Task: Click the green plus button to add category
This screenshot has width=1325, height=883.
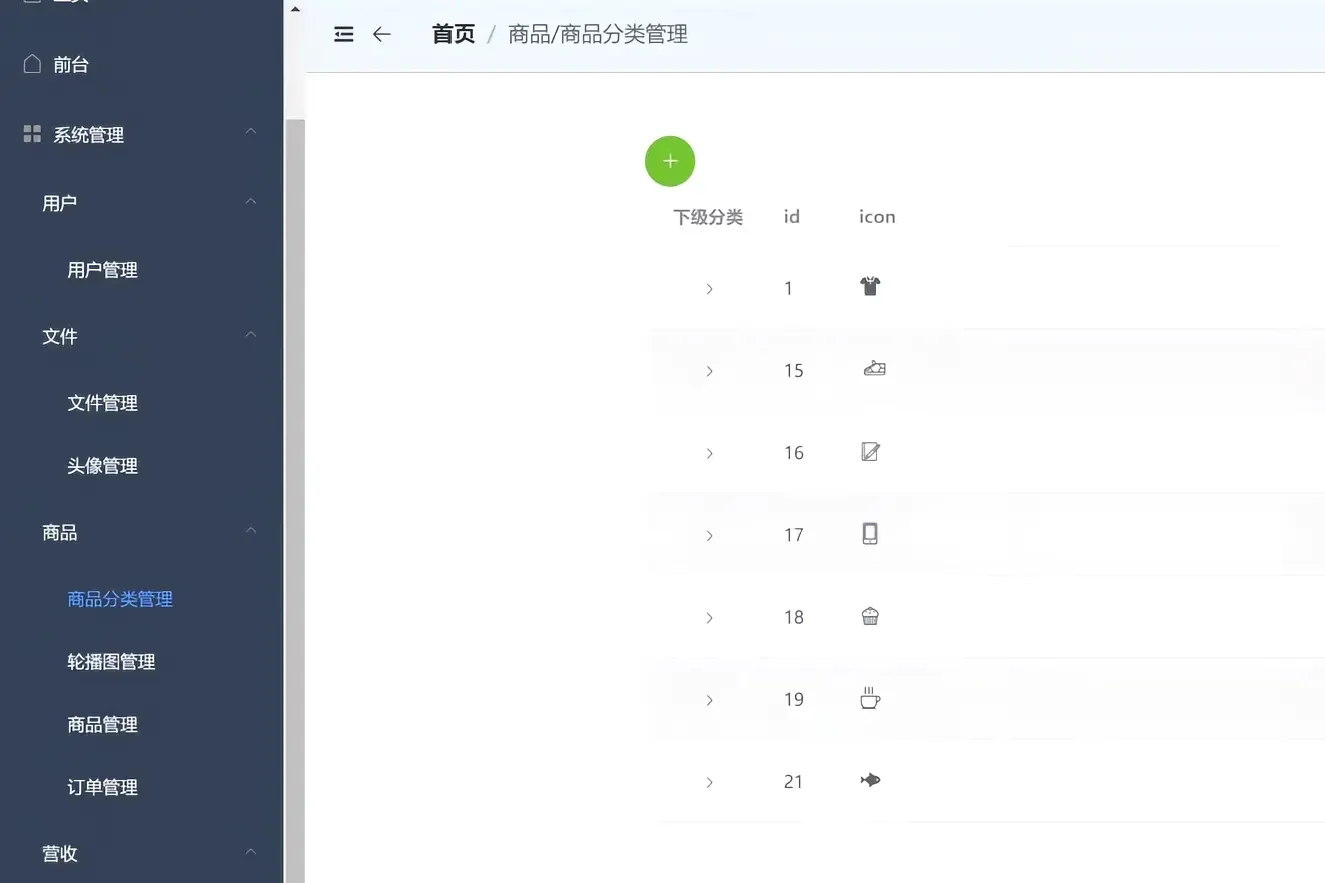Action: pos(670,160)
